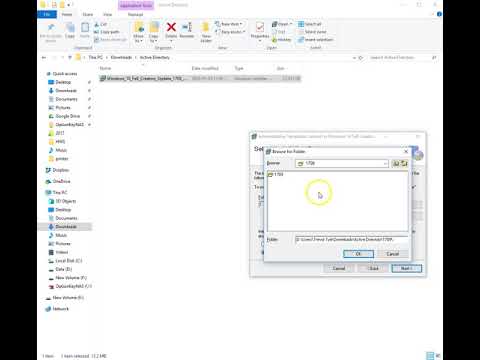Switch to the Home ribbon tab
The height and width of the screenshot is (360, 480).
(x=67, y=14)
